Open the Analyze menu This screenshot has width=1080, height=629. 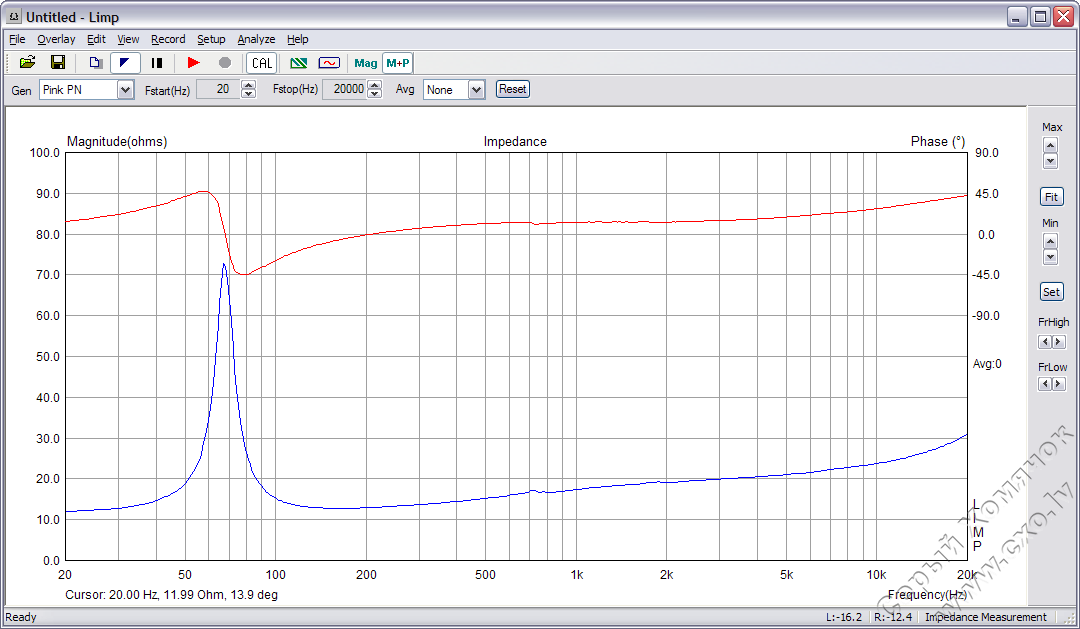tap(256, 39)
